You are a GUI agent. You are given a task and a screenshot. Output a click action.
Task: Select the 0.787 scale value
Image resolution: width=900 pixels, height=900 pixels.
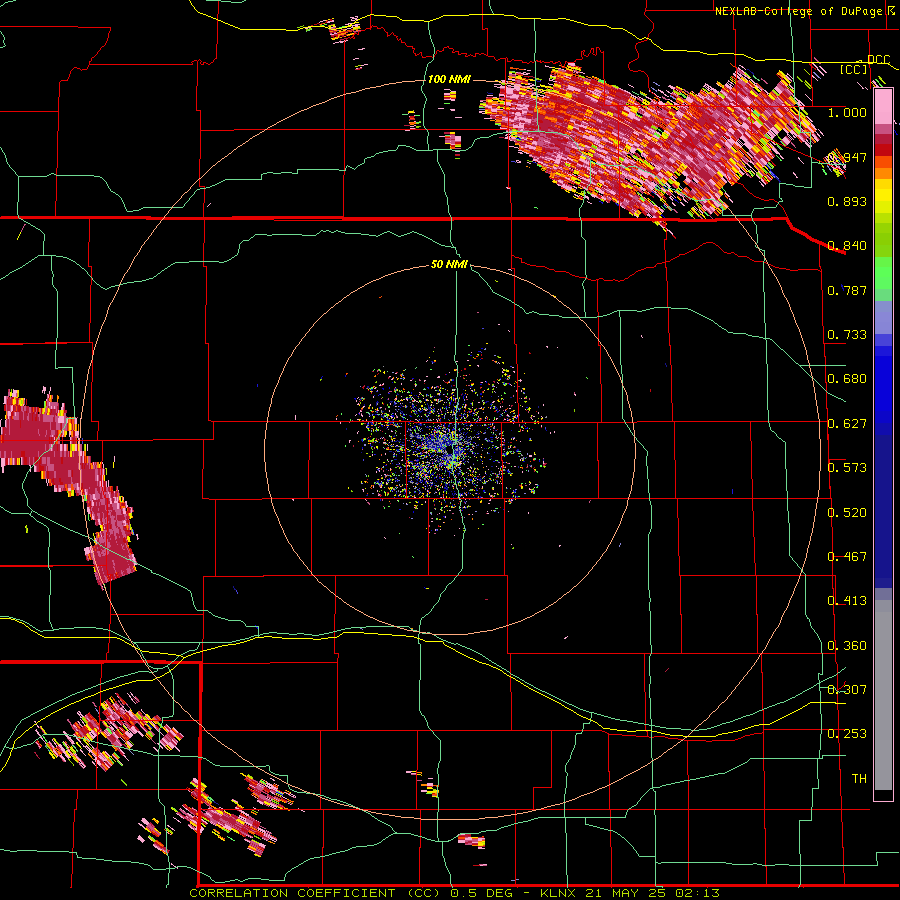[847, 290]
